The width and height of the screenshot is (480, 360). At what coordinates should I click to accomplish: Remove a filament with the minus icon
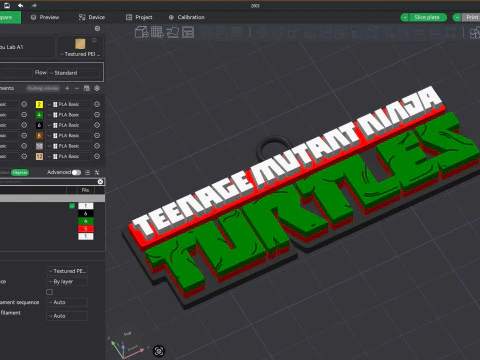pos(77,88)
